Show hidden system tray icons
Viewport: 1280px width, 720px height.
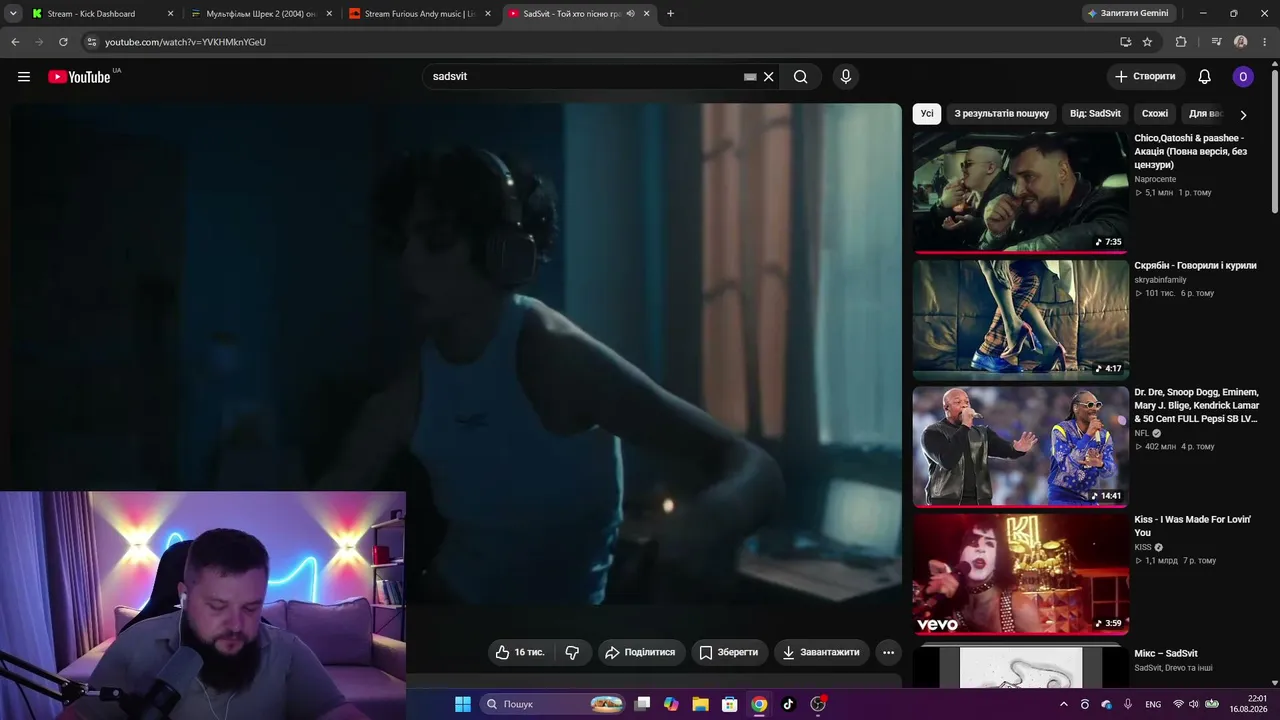[x=1064, y=704]
